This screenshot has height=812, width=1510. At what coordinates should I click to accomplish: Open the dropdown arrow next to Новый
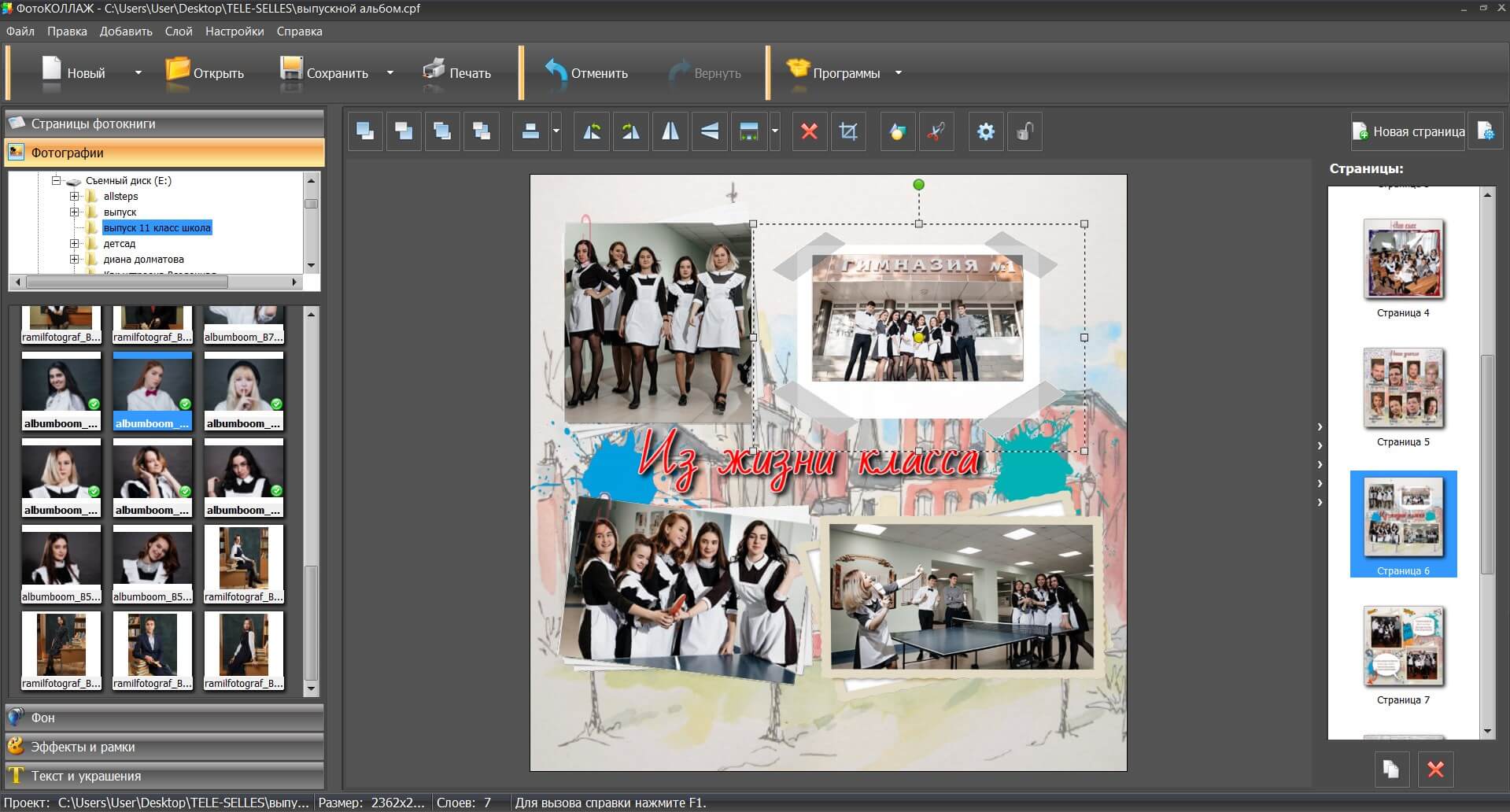tap(138, 73)
